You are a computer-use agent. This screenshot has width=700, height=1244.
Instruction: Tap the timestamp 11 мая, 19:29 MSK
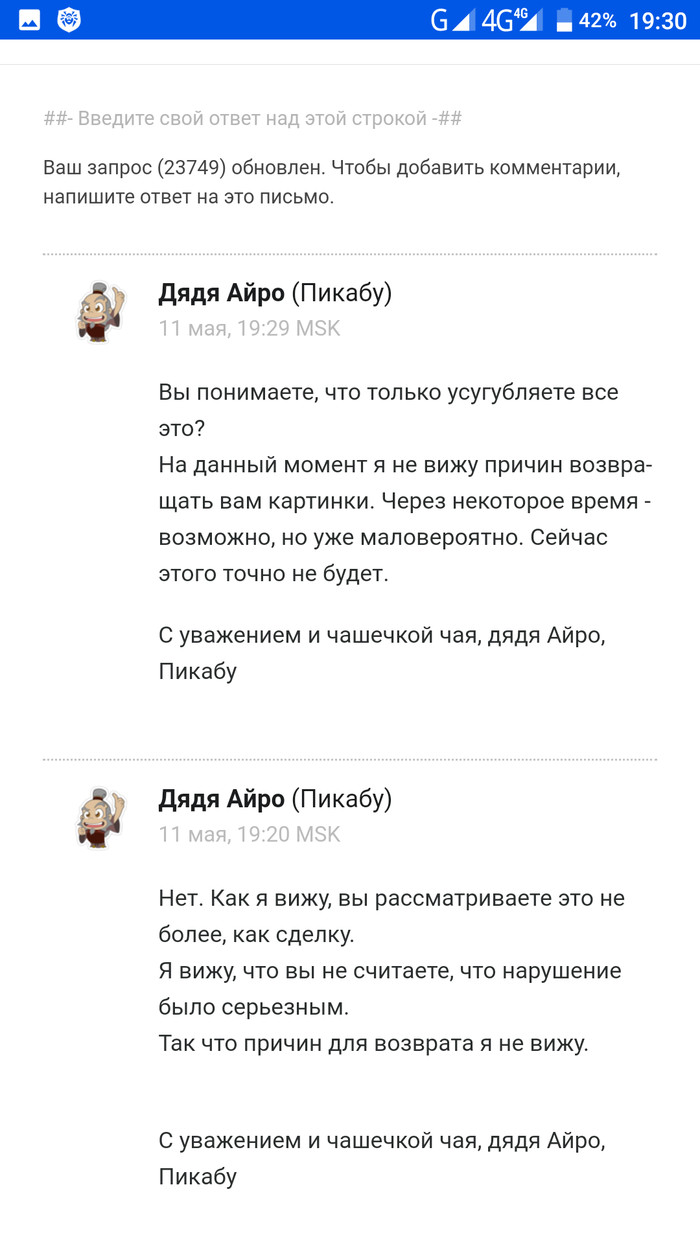(249, 328)
